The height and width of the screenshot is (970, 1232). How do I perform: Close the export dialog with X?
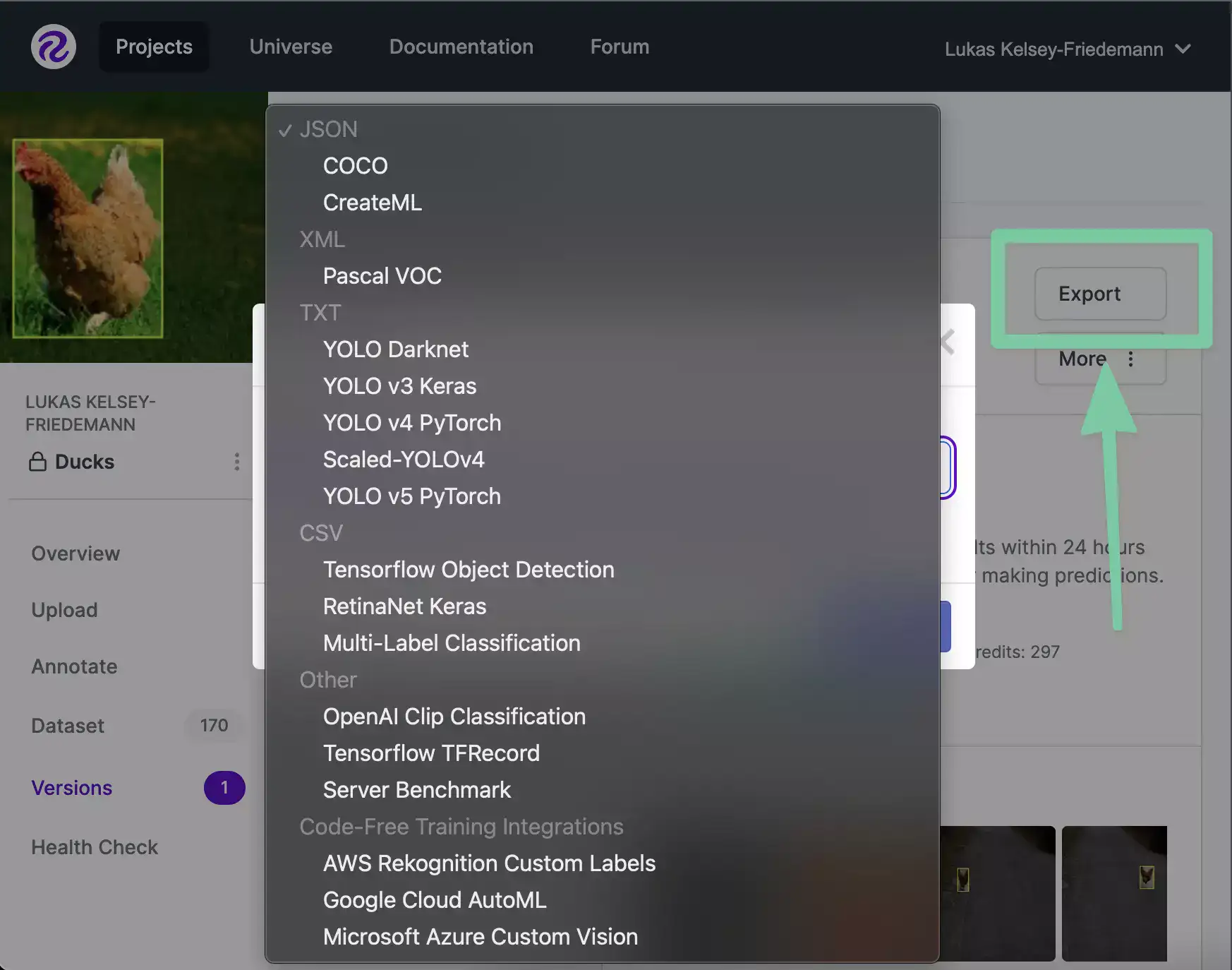(x=948, y=342)
